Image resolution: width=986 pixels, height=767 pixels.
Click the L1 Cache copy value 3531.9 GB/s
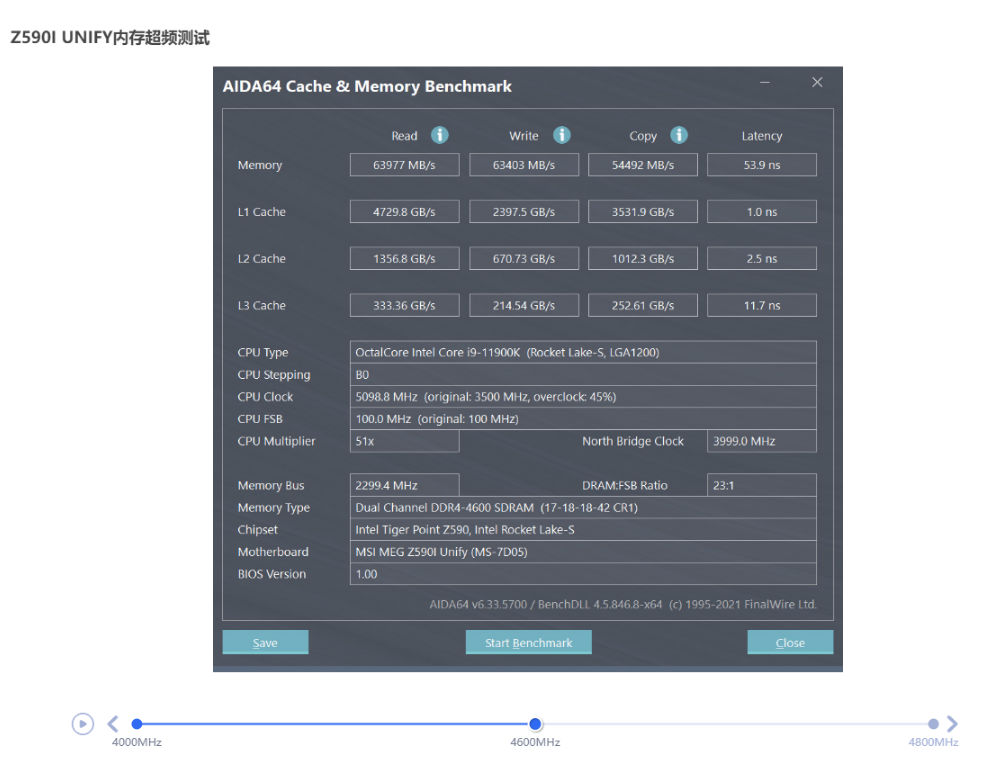click(643, 212)
